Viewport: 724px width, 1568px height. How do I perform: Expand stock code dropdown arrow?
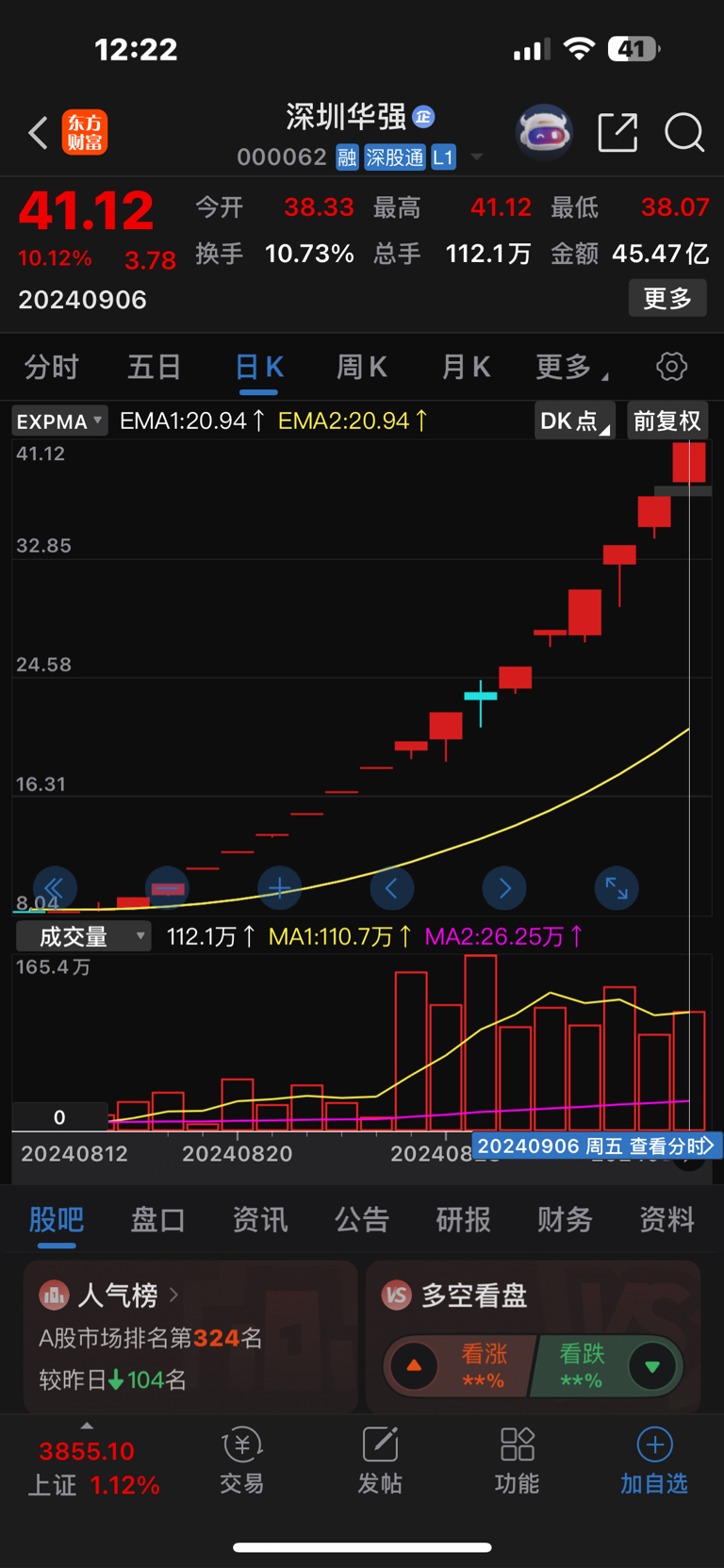click(x=477, y=157)
